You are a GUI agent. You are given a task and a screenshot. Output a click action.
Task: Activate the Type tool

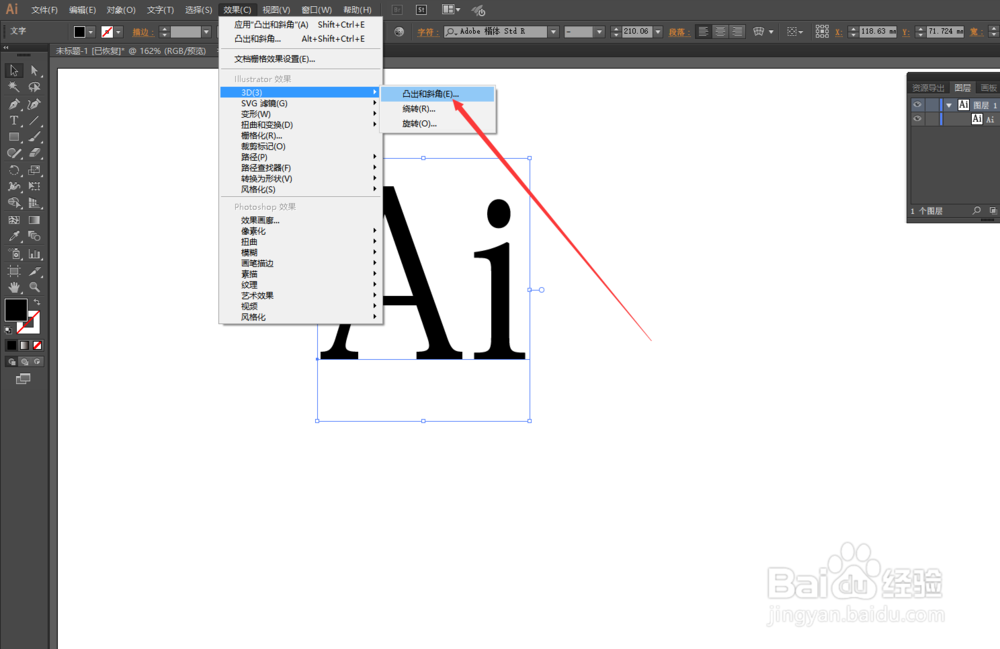tap(14, 120)
